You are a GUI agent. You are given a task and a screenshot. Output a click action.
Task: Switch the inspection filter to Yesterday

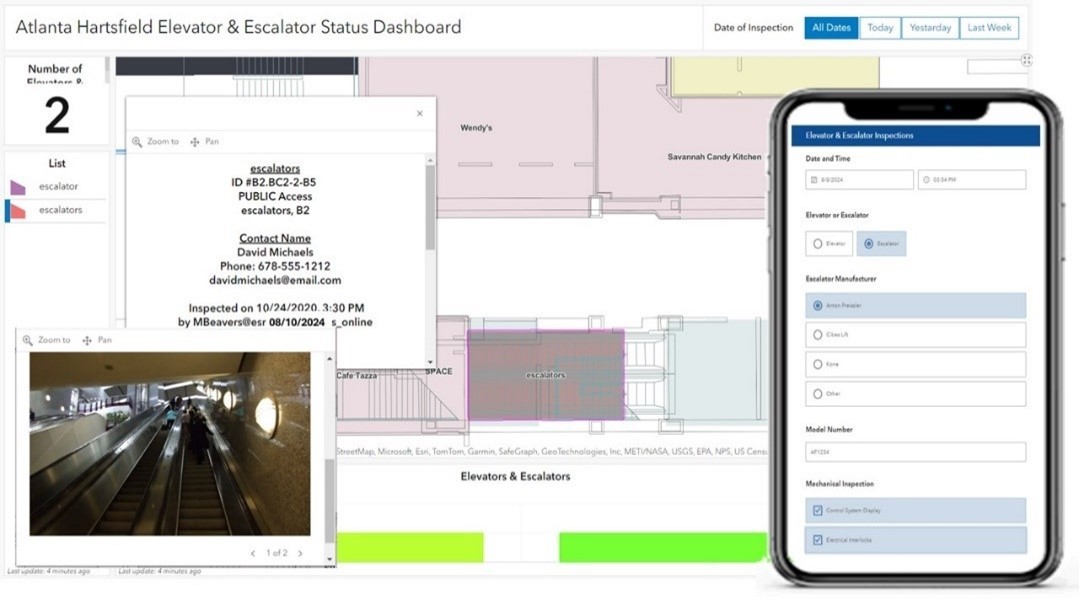point(930,28)
